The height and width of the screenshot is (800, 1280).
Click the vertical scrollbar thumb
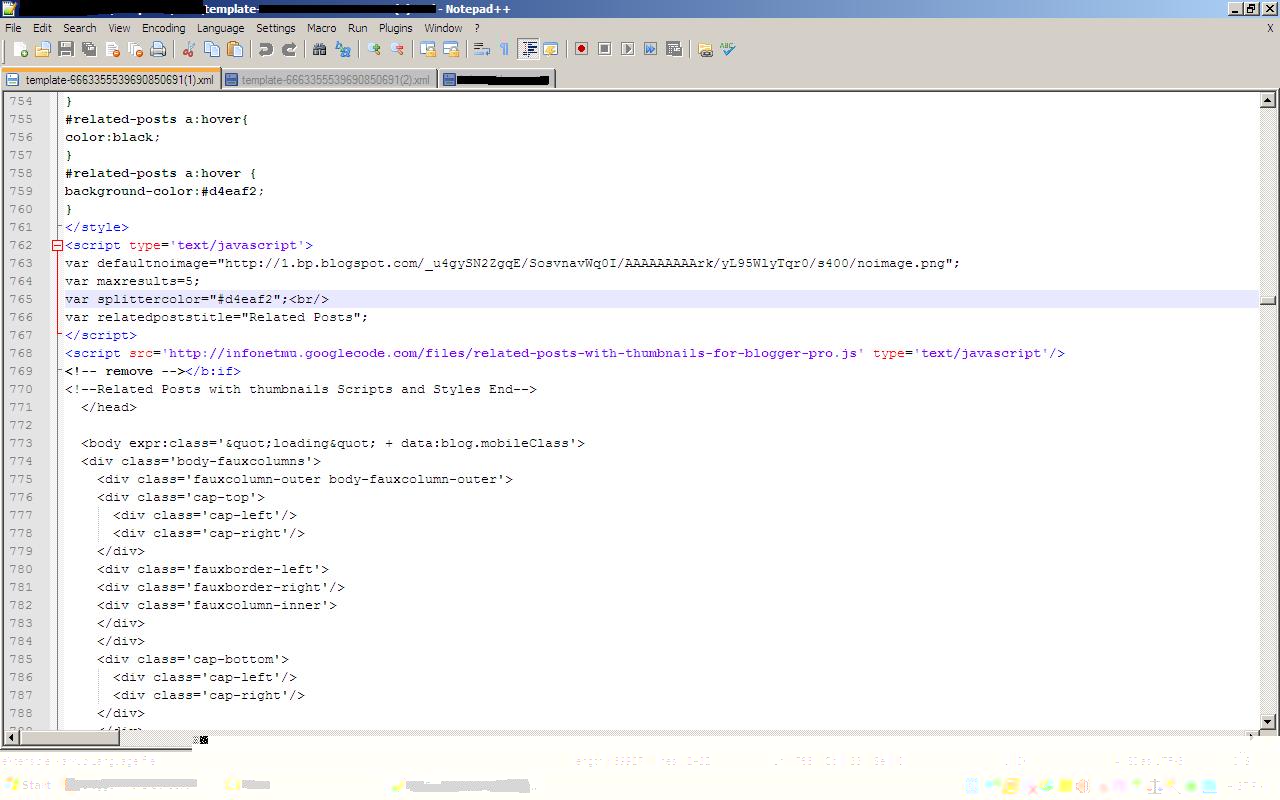[1267, 300]
